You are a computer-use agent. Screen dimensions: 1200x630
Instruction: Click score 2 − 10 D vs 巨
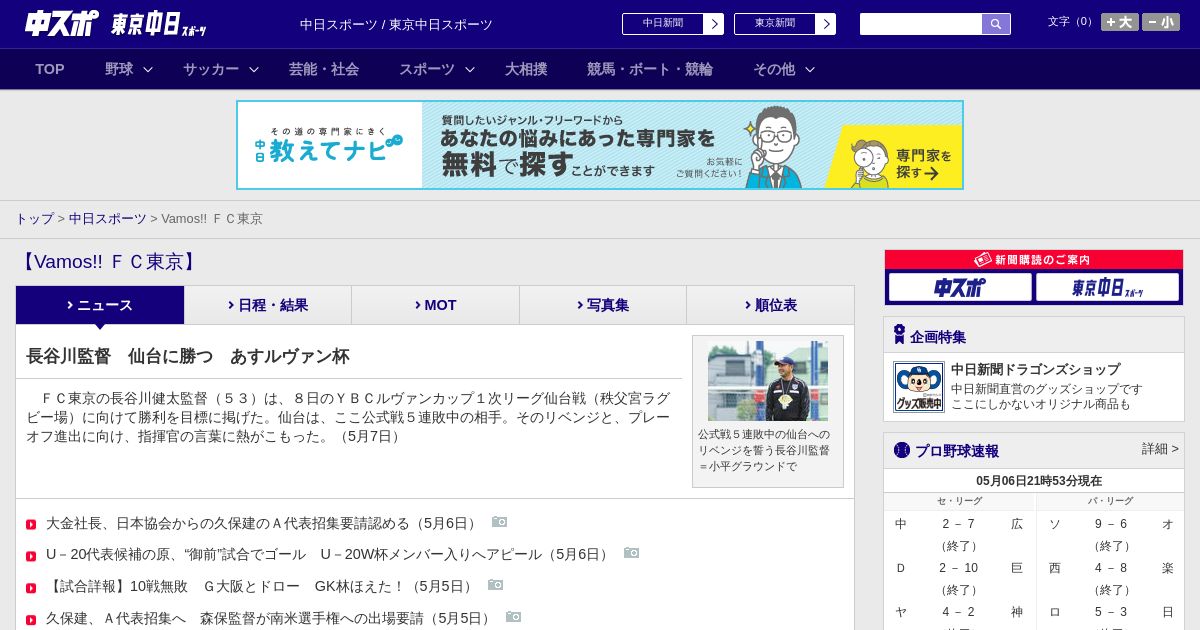[958, 568]
